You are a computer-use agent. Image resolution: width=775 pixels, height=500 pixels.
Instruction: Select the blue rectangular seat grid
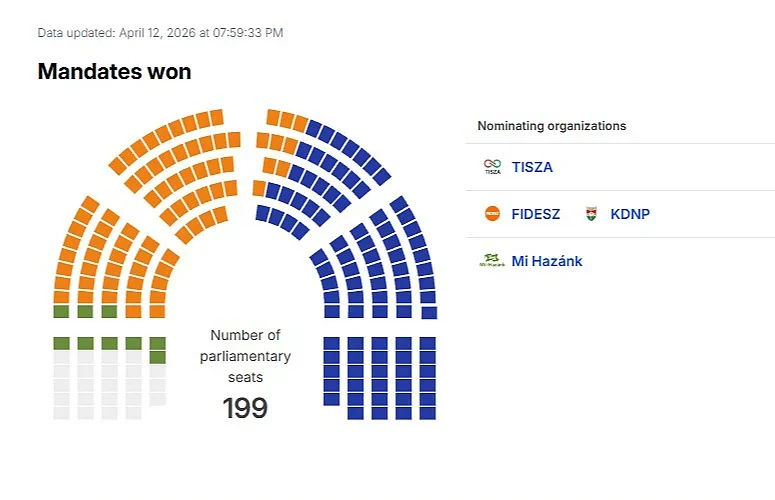pos(380,375)
